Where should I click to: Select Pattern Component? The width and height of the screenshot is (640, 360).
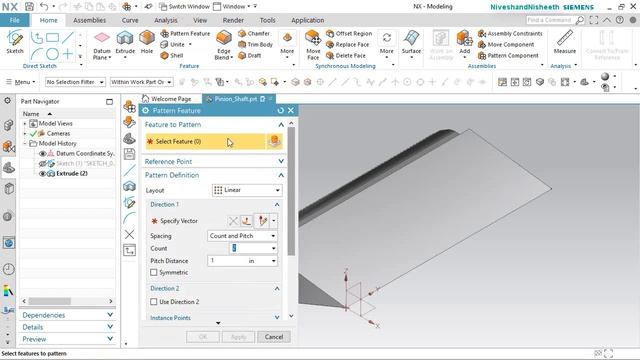tap(508, 56)
